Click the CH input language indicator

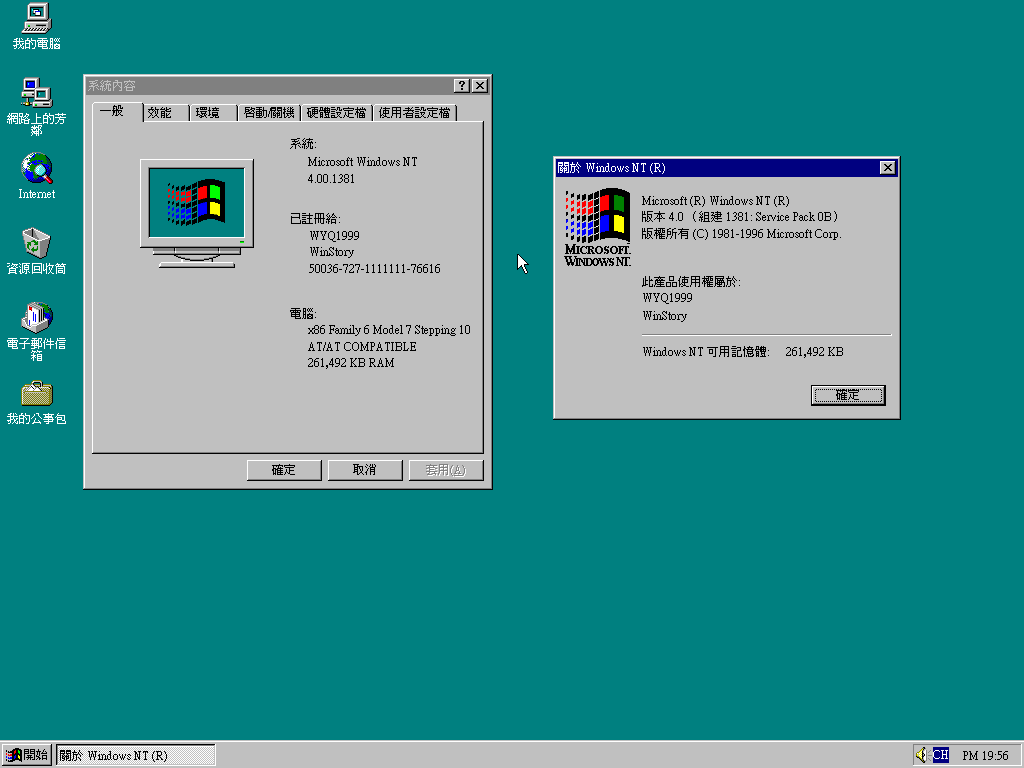click(940, 755)
